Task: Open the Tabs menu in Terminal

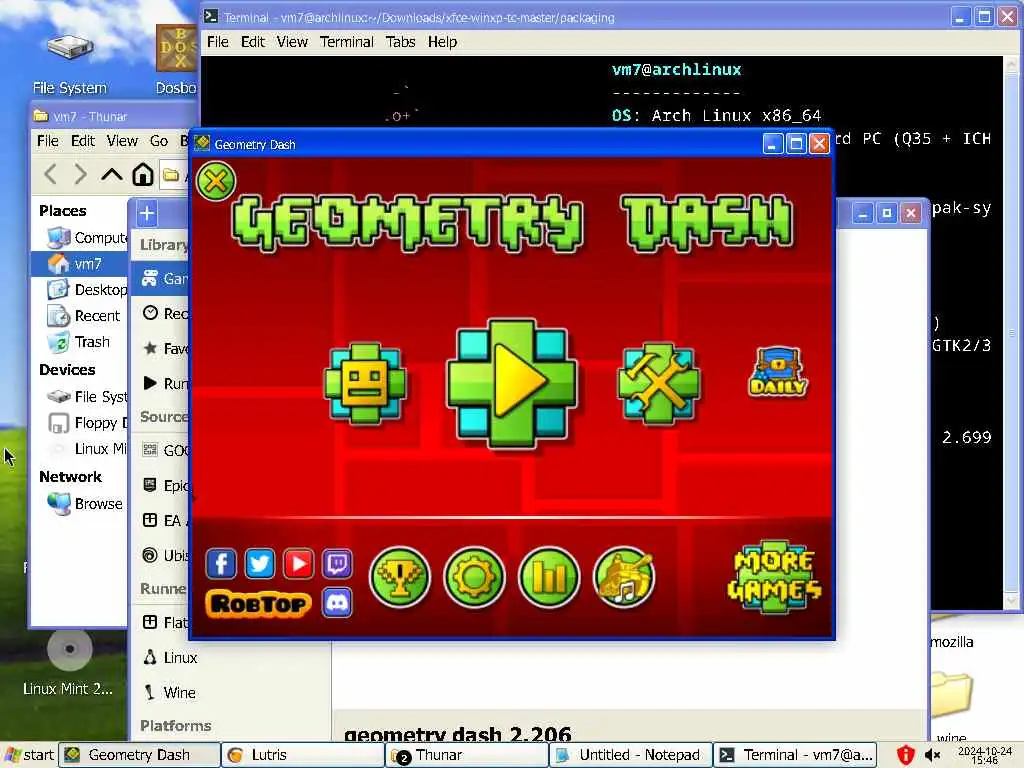Action: (x=400, y=42)
